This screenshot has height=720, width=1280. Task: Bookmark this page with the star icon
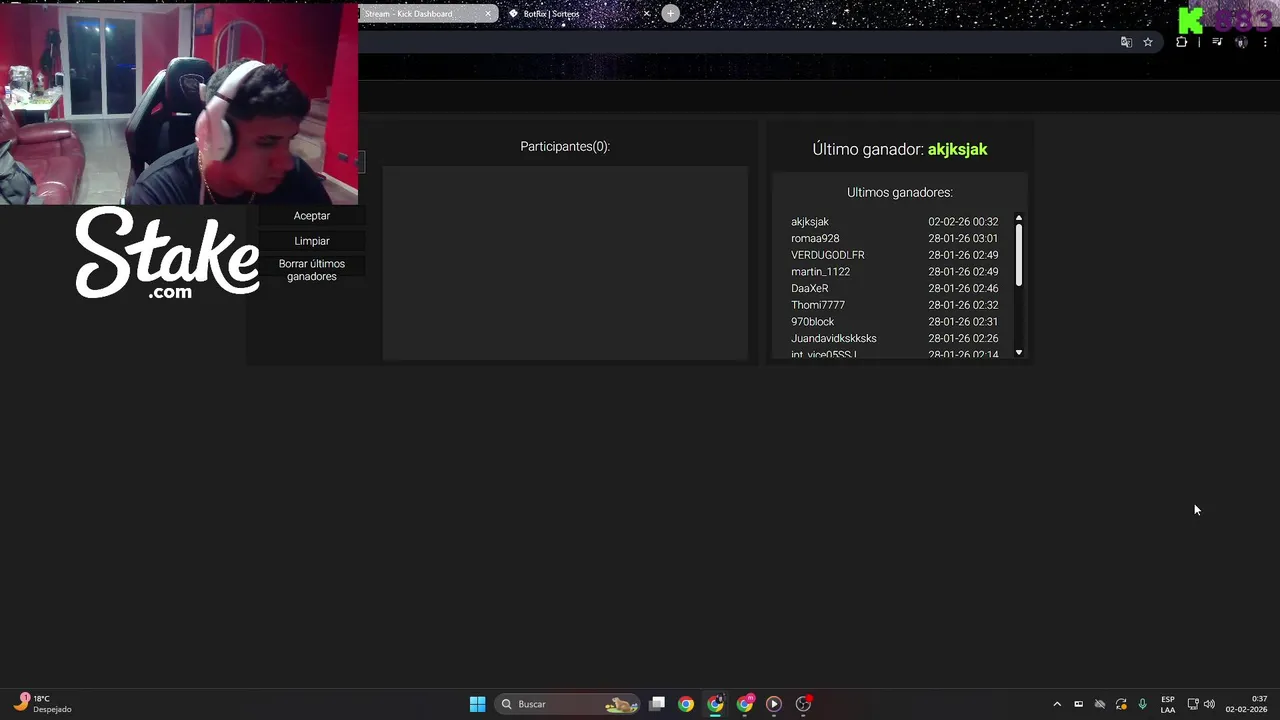(x=1148, y=42)
